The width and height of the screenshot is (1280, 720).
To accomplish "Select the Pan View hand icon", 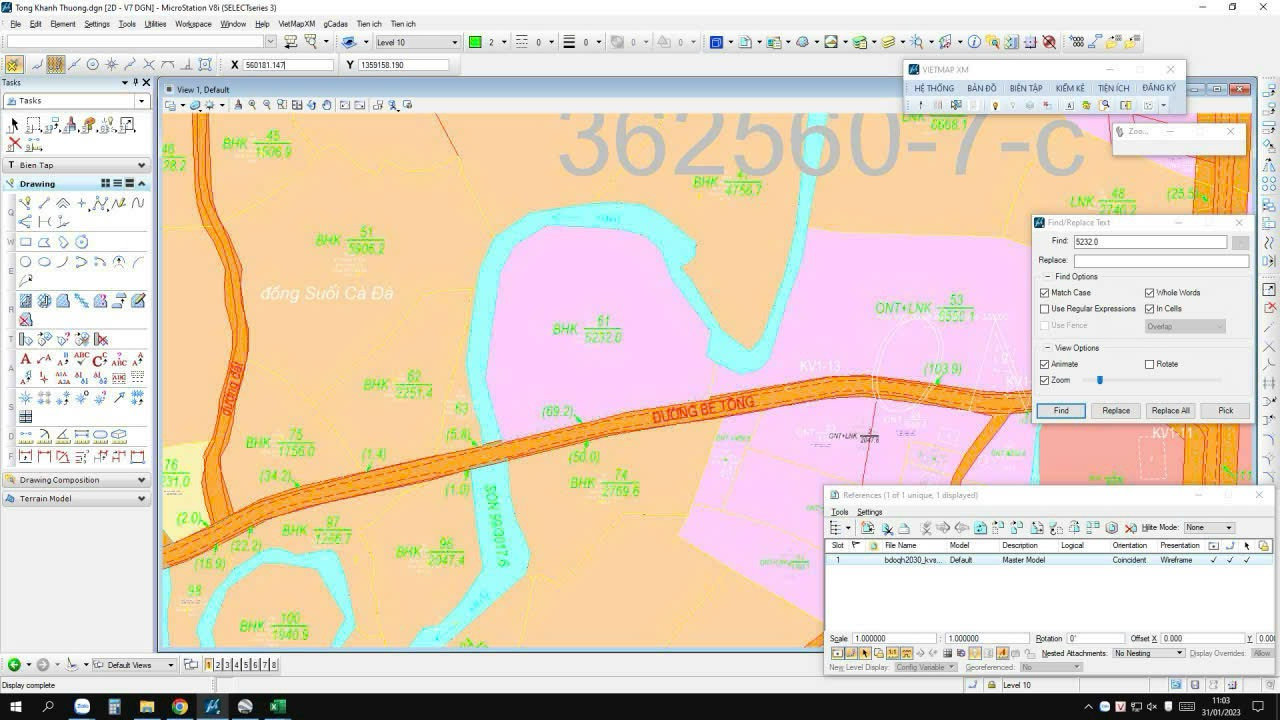I will coord(327,105).
